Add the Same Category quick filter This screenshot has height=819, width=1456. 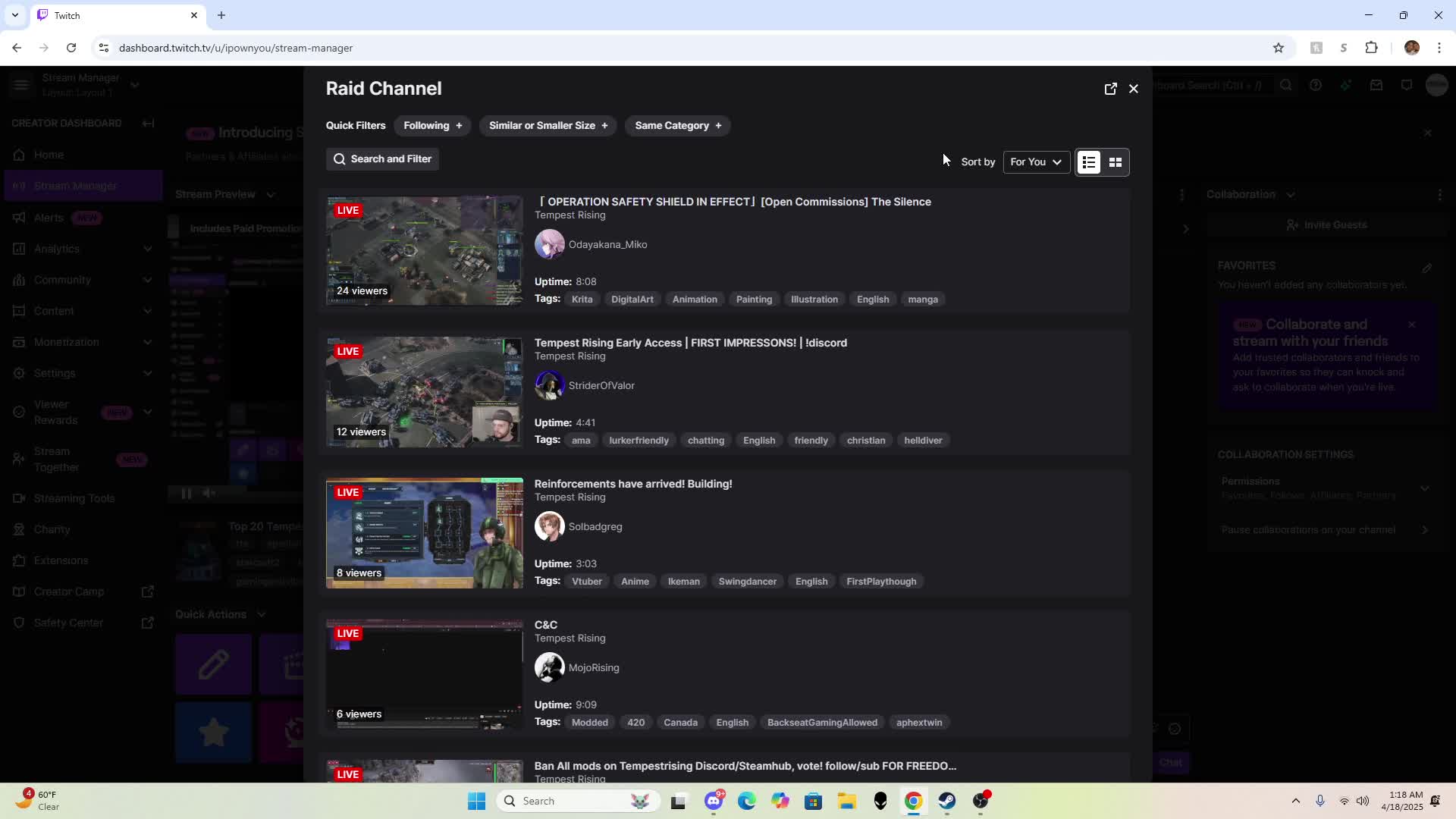coord(678,126)
